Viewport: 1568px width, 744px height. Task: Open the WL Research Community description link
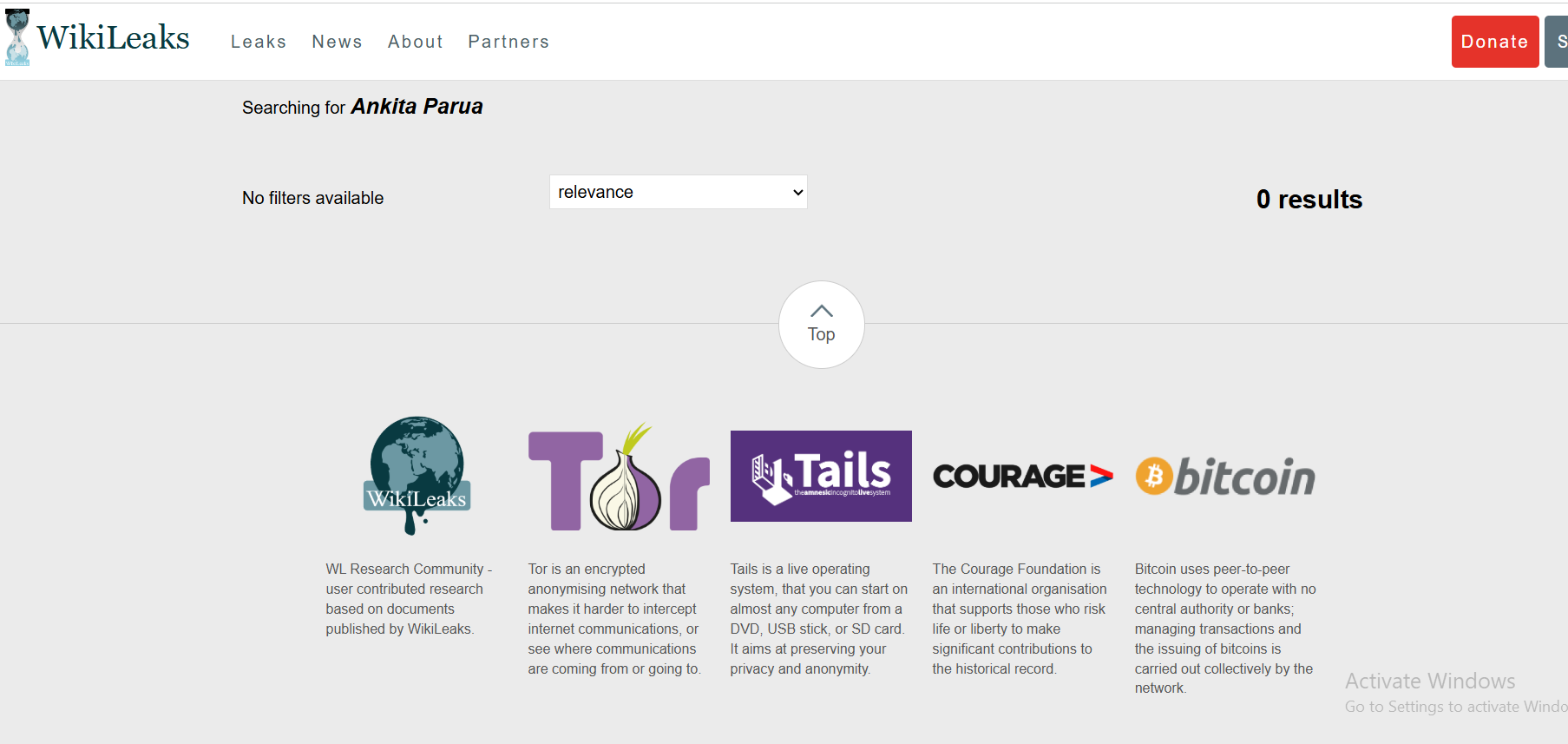(x=408, y=599)
